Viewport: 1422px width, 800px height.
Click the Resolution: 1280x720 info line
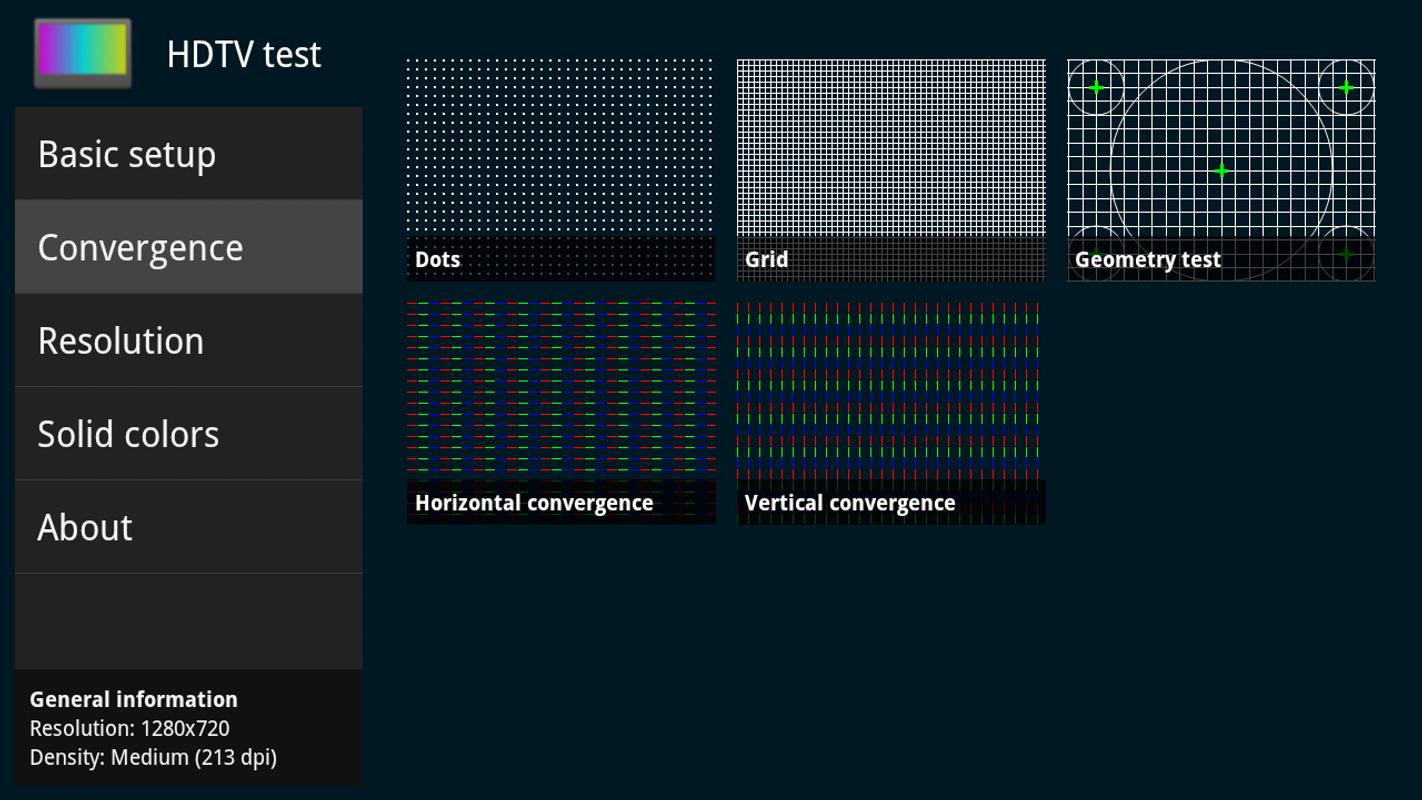click(x=130, y=728)
